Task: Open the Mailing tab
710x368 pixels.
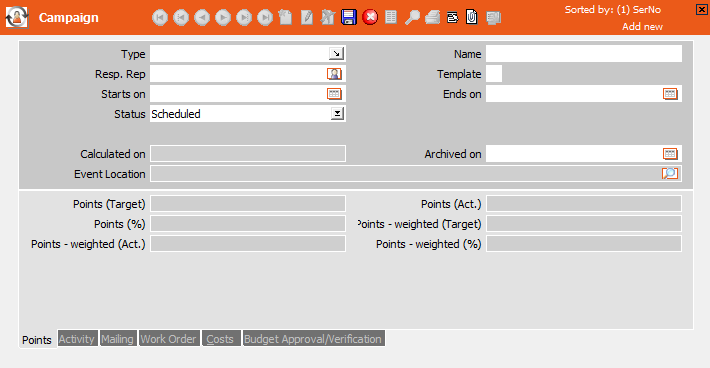Action: 117,339
